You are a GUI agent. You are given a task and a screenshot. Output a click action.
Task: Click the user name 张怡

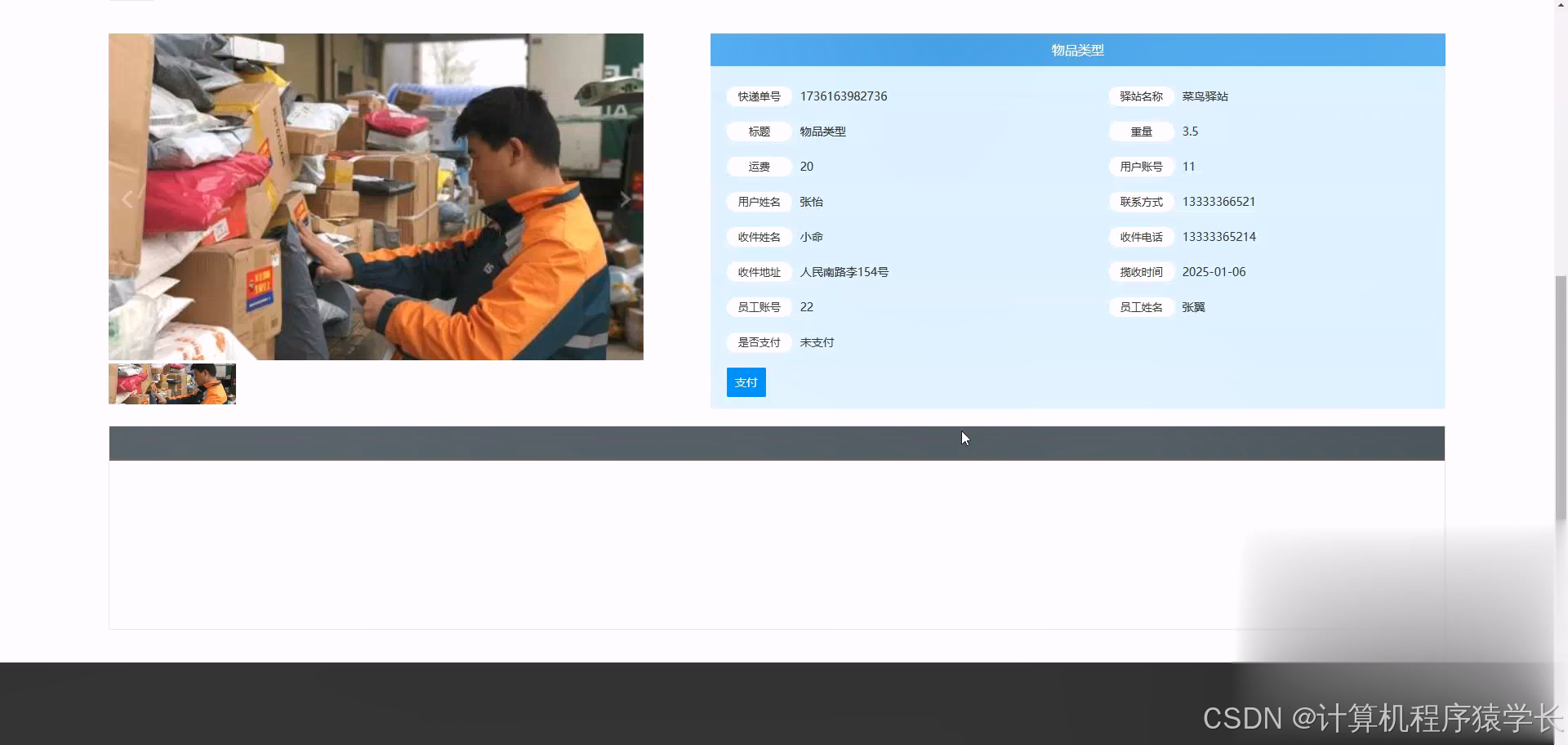pyautogui.click(x=811, y=202)
